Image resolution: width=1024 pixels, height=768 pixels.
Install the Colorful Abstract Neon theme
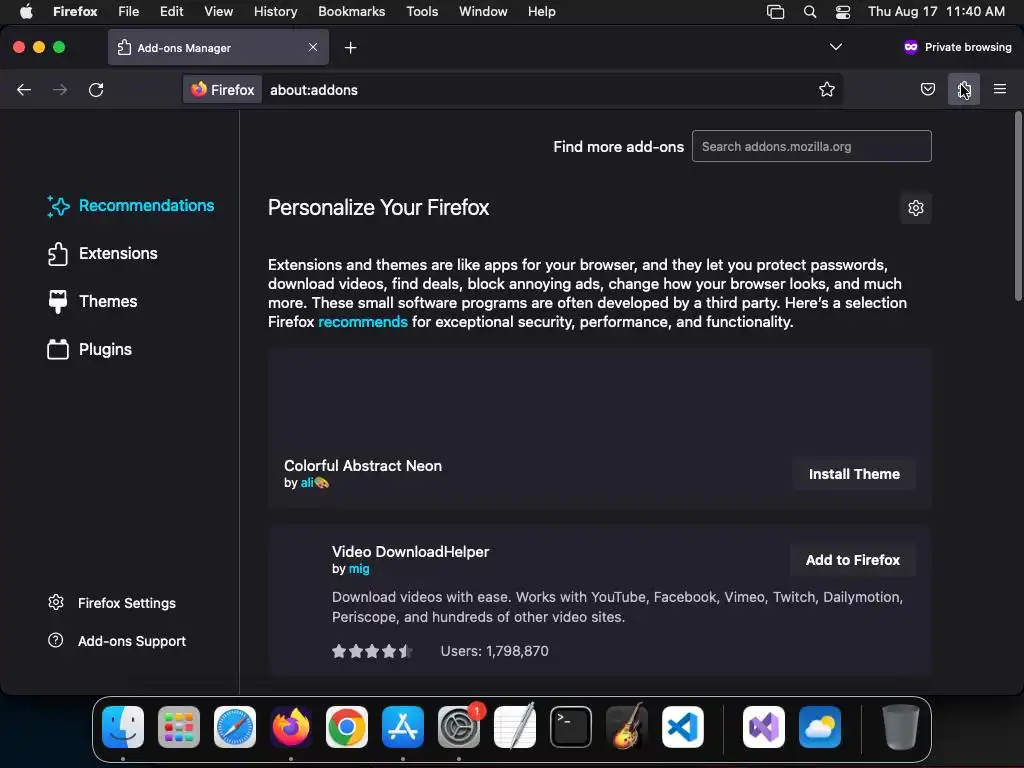click(854, 474)
